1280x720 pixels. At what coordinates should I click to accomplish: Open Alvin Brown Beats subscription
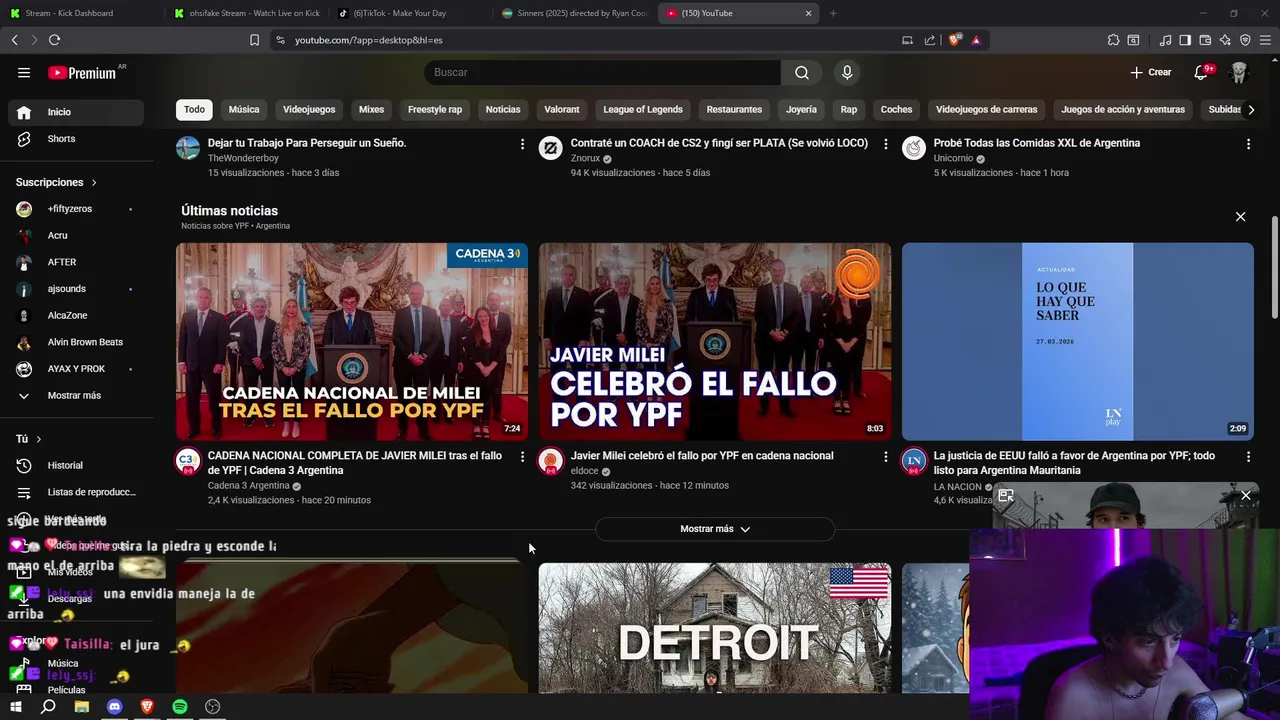pyautogui.click(x=76, y=342)
